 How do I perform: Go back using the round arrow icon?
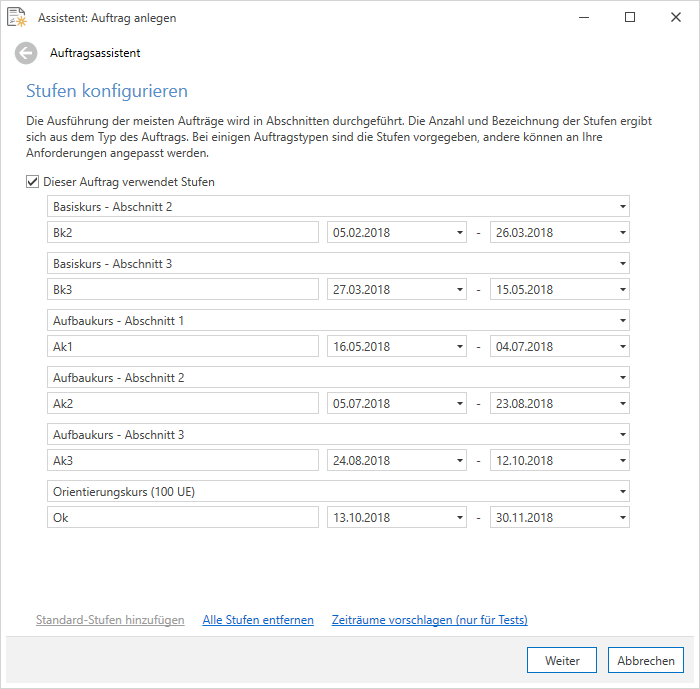point(26,53)
